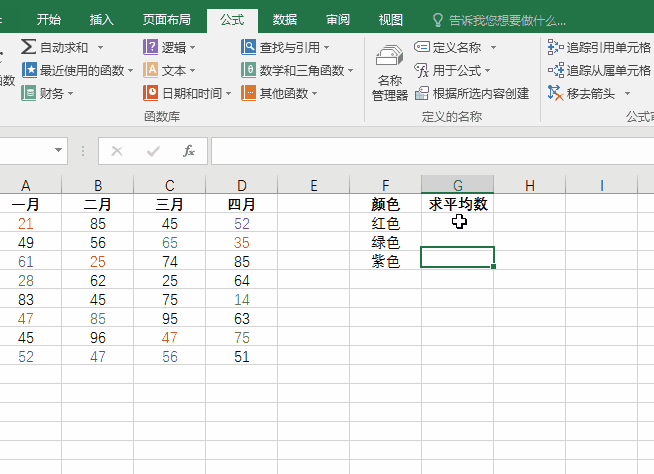Click Create from Selection (根据所选内容创建) icon

422,93
